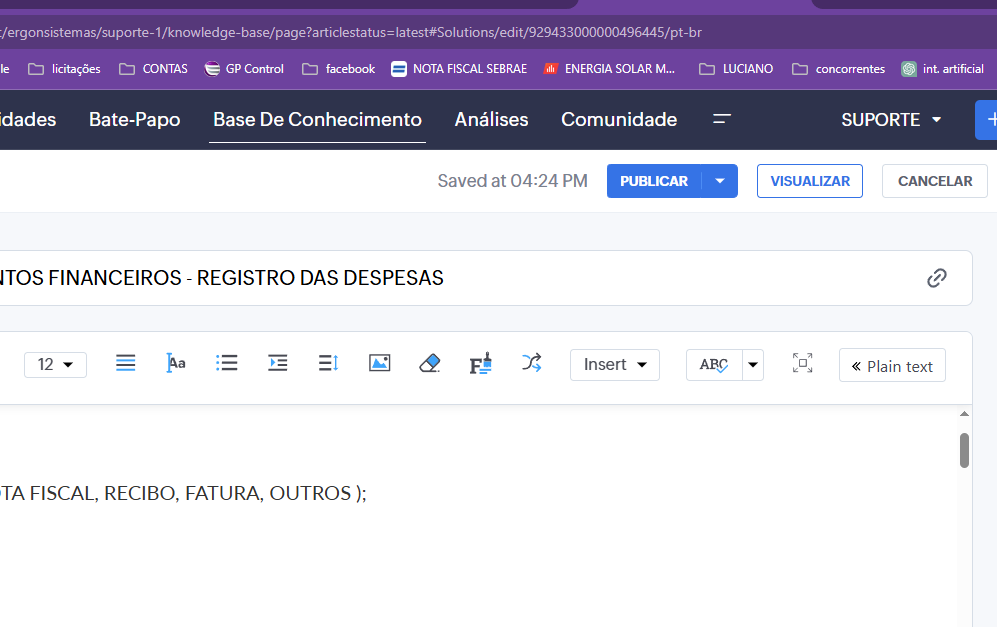Screen dimensions: 997x627
Task: Open the Comunidade tab
Action: pyautogui.click(x=619, y=120)
